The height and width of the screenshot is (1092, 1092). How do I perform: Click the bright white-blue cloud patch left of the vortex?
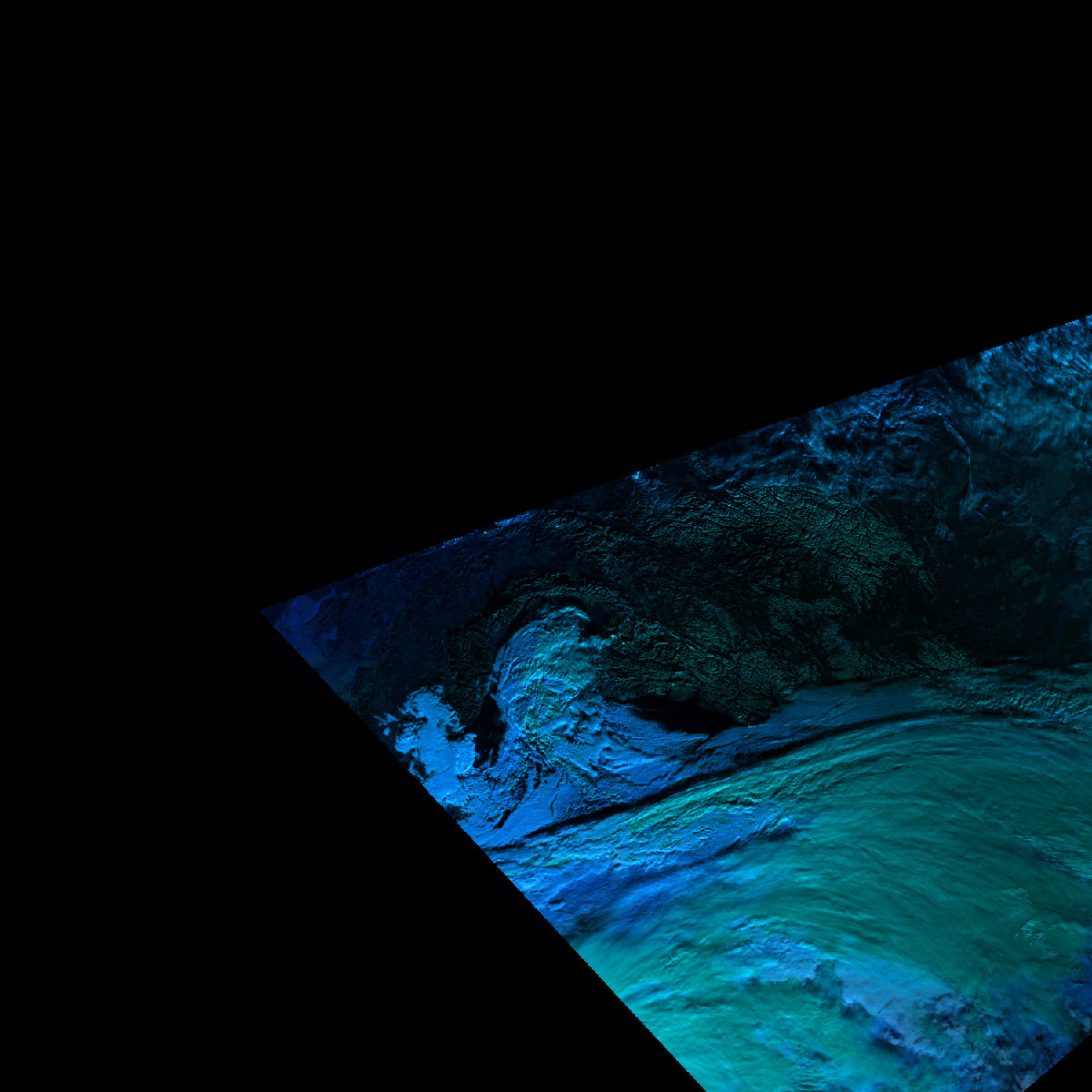[428, 728]
